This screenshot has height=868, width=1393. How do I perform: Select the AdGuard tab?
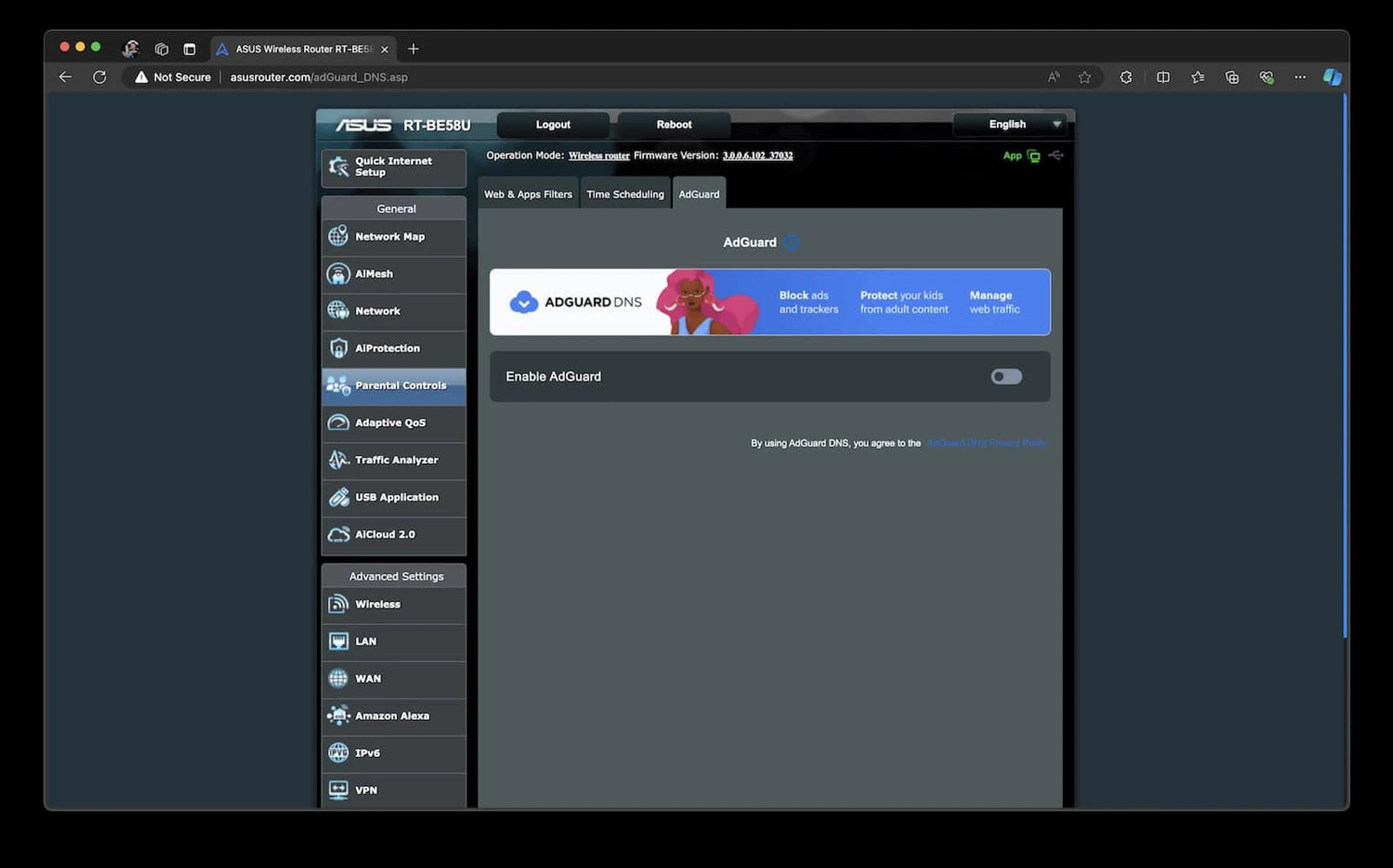coord(699,194)
